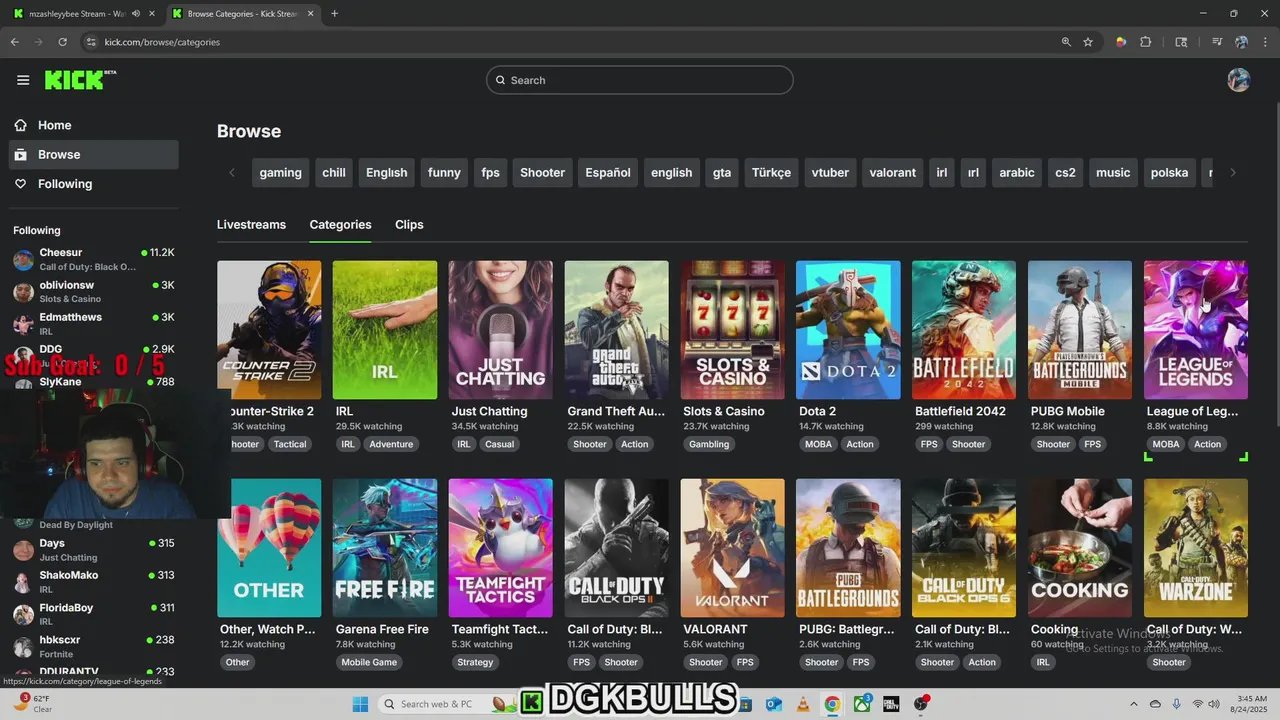Open the Teamfight Tactics thumbnail
Image resolution: width=1280 pixels, height=720 pixels.
click(501, 548)
